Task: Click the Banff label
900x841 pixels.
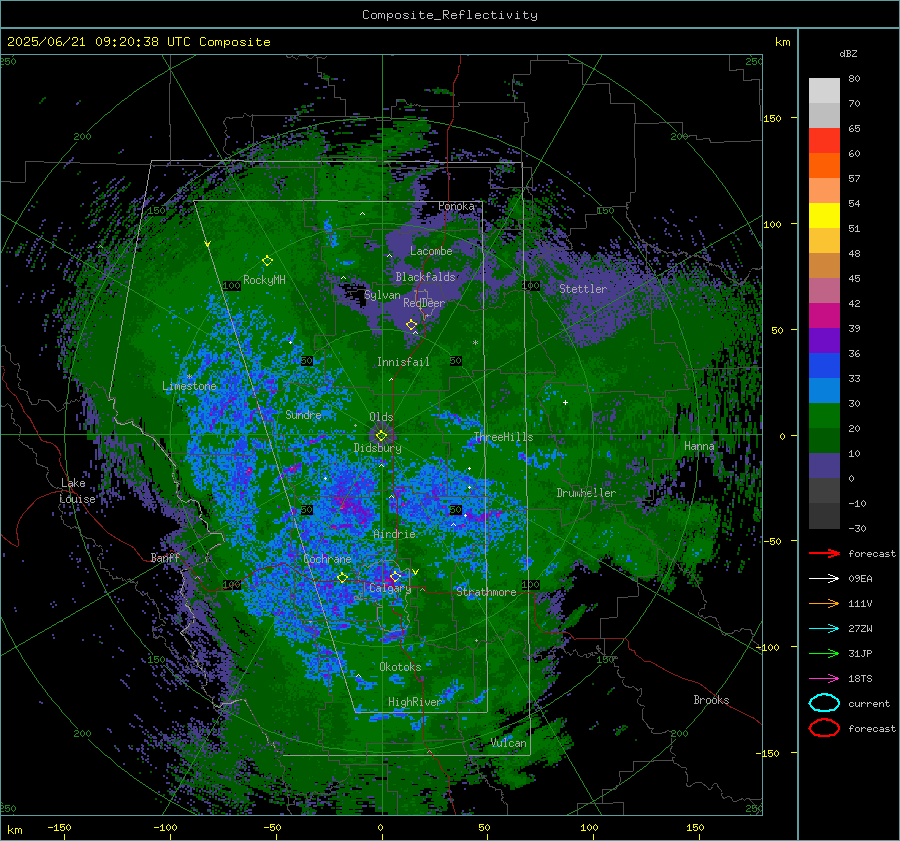Action: coord(165,557)
